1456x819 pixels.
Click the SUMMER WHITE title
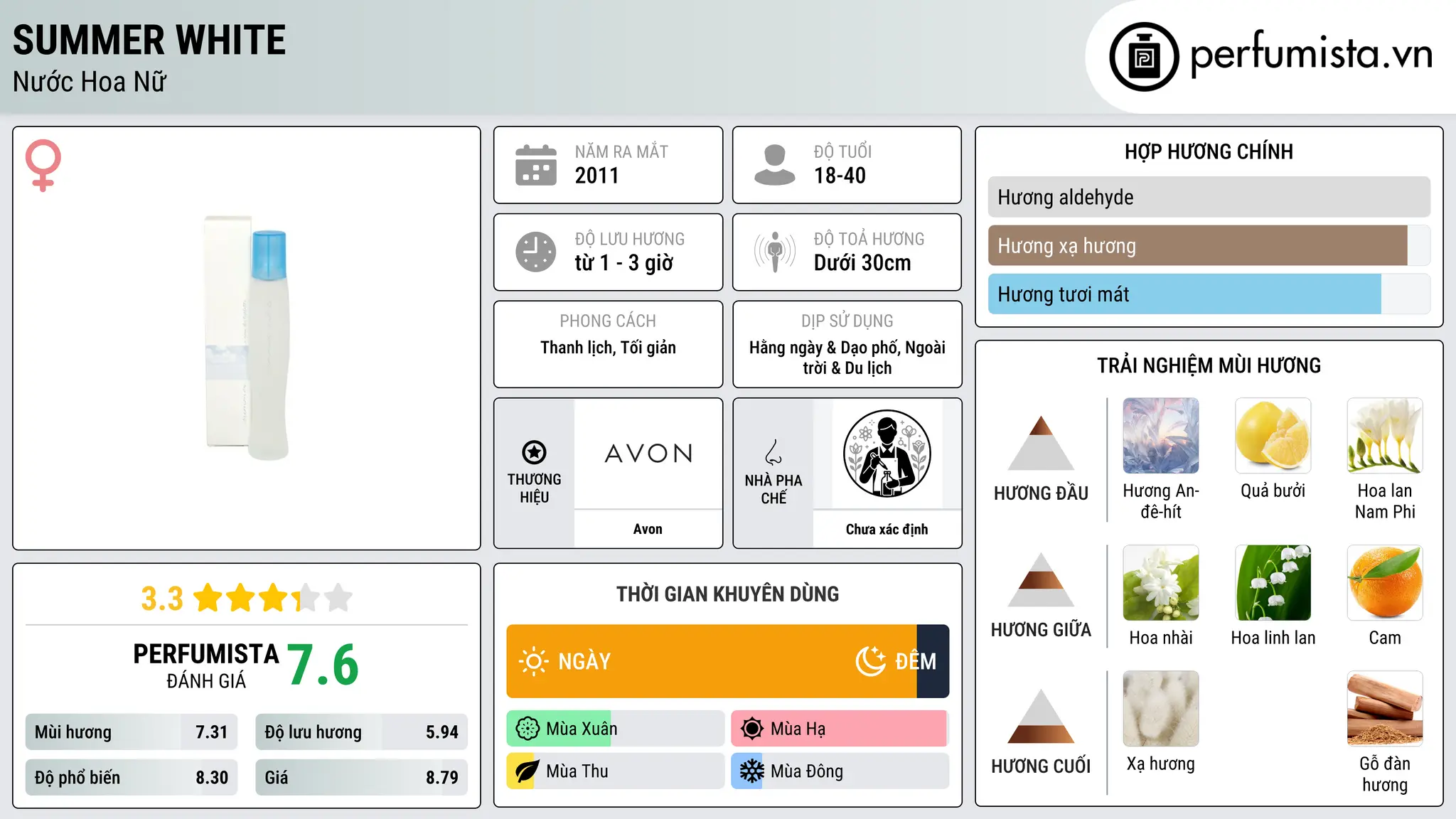point(149,40)
